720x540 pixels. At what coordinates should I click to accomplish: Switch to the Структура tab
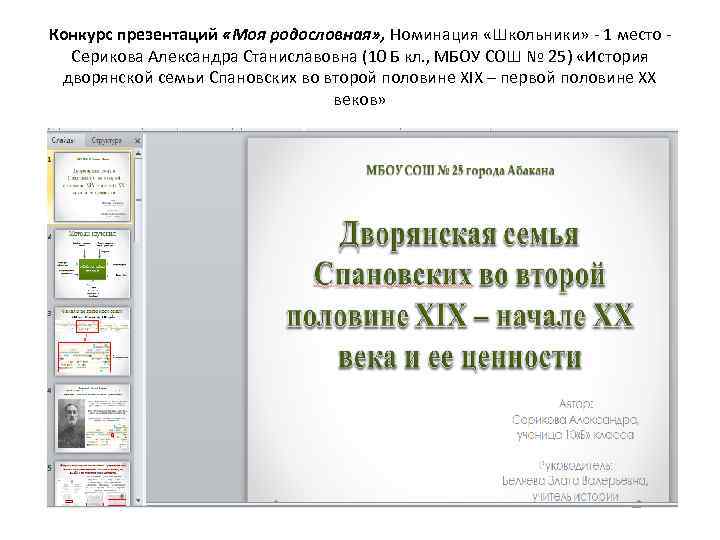[106, 141]
